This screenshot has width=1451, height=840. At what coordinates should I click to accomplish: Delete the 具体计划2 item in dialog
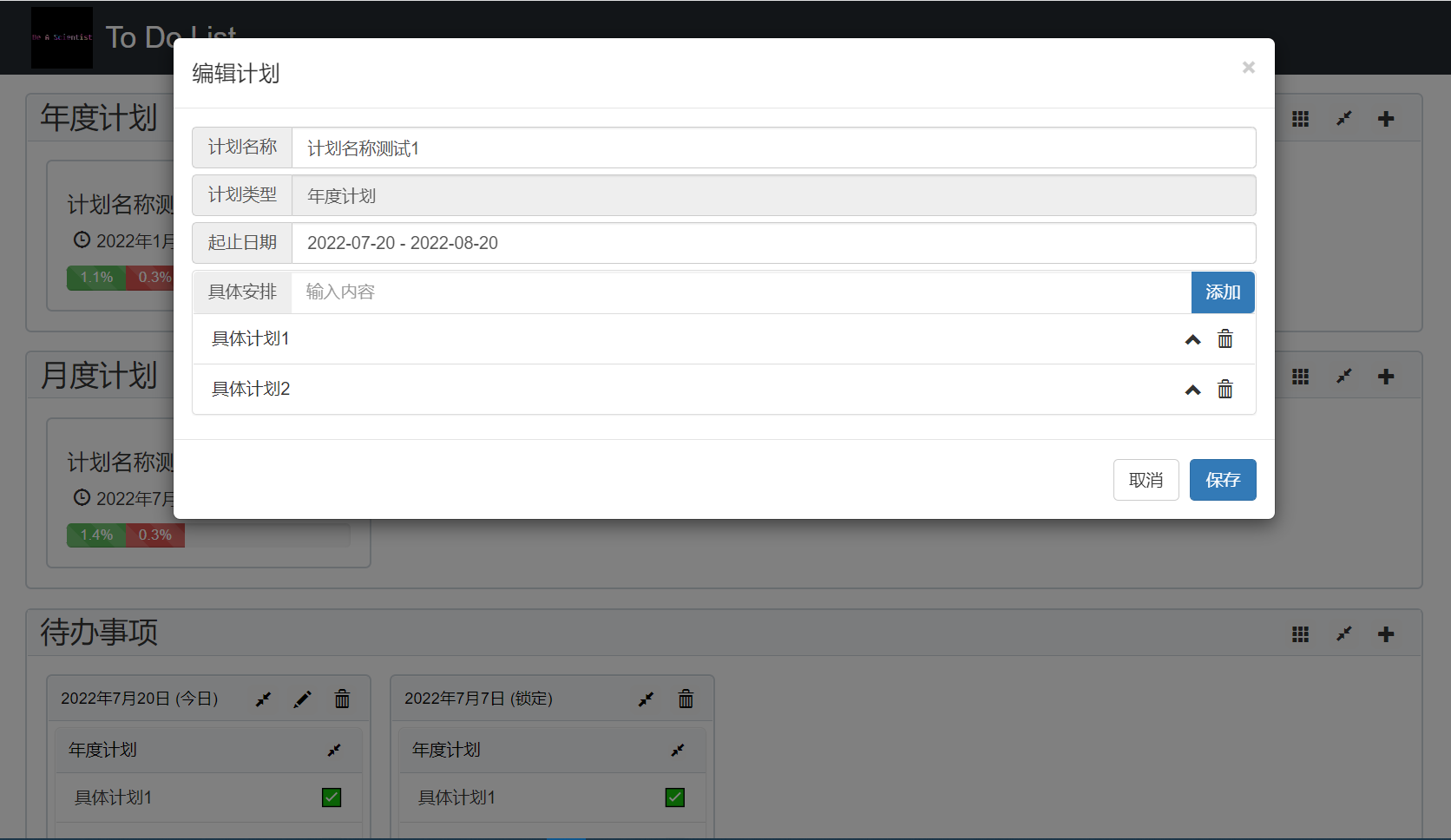tap(1224, 390)
